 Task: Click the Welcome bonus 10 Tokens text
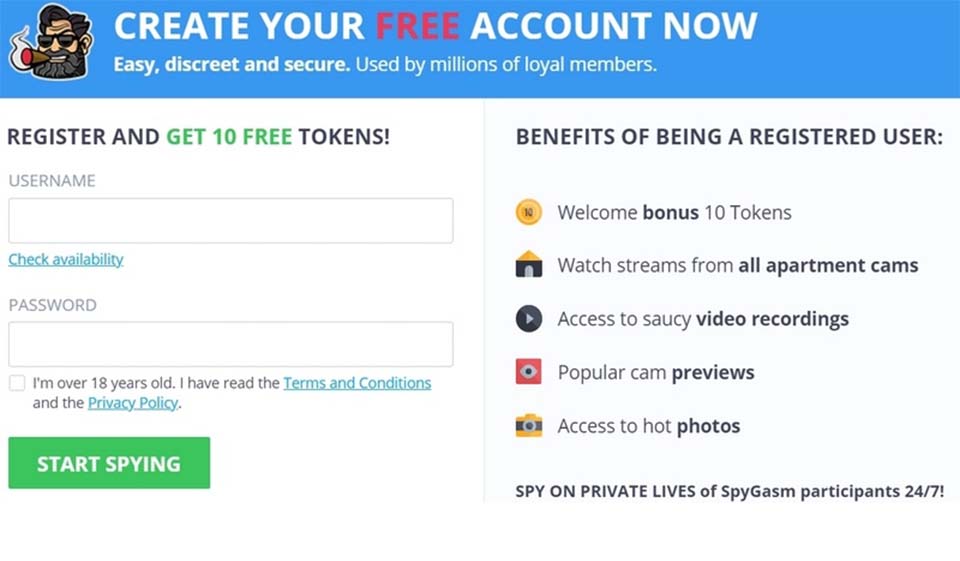pos(674,212)
